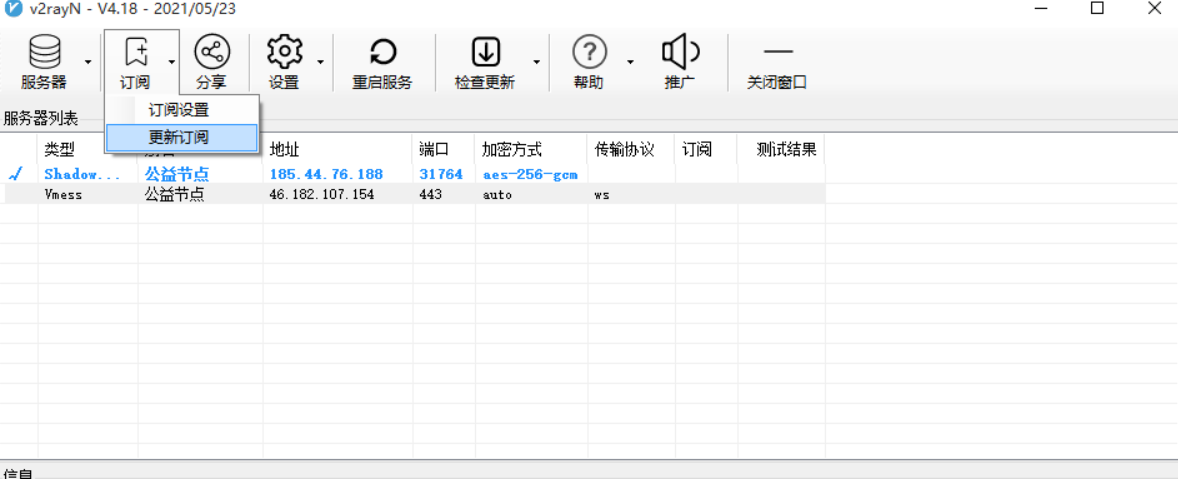Click address 185.44.76.188
Image resolution: width=1178 pixels, height=479 pixels.
click(x=326, y=174)
